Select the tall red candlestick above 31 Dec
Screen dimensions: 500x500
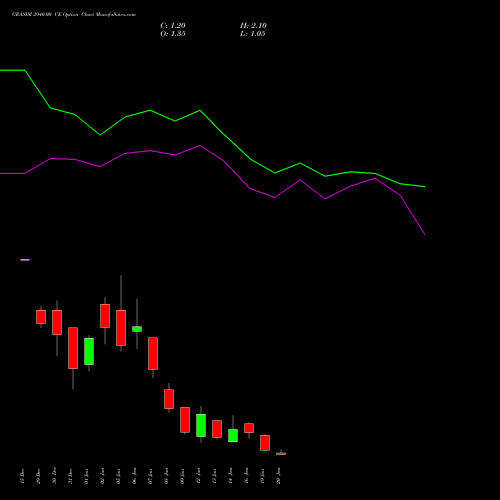(x=73, y=348)
